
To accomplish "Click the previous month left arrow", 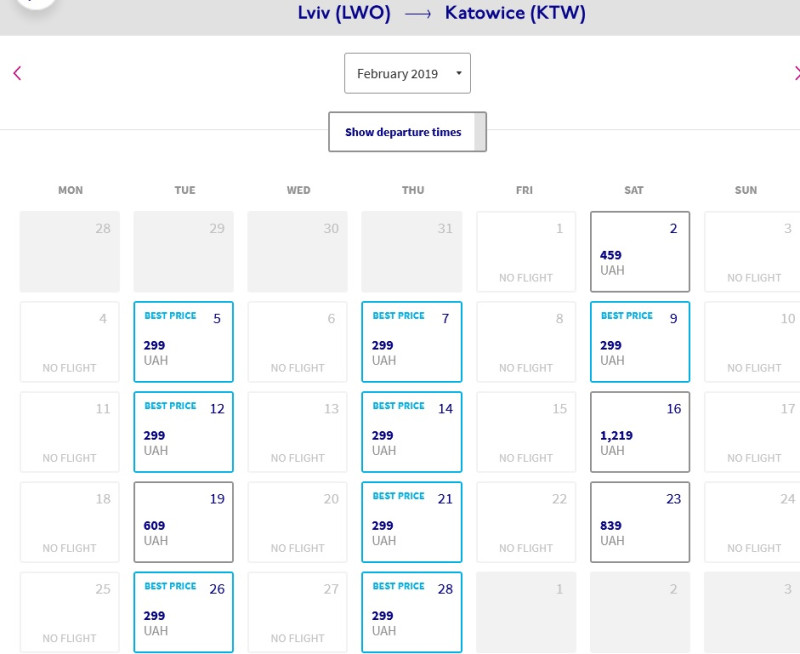I will (17, 73).
